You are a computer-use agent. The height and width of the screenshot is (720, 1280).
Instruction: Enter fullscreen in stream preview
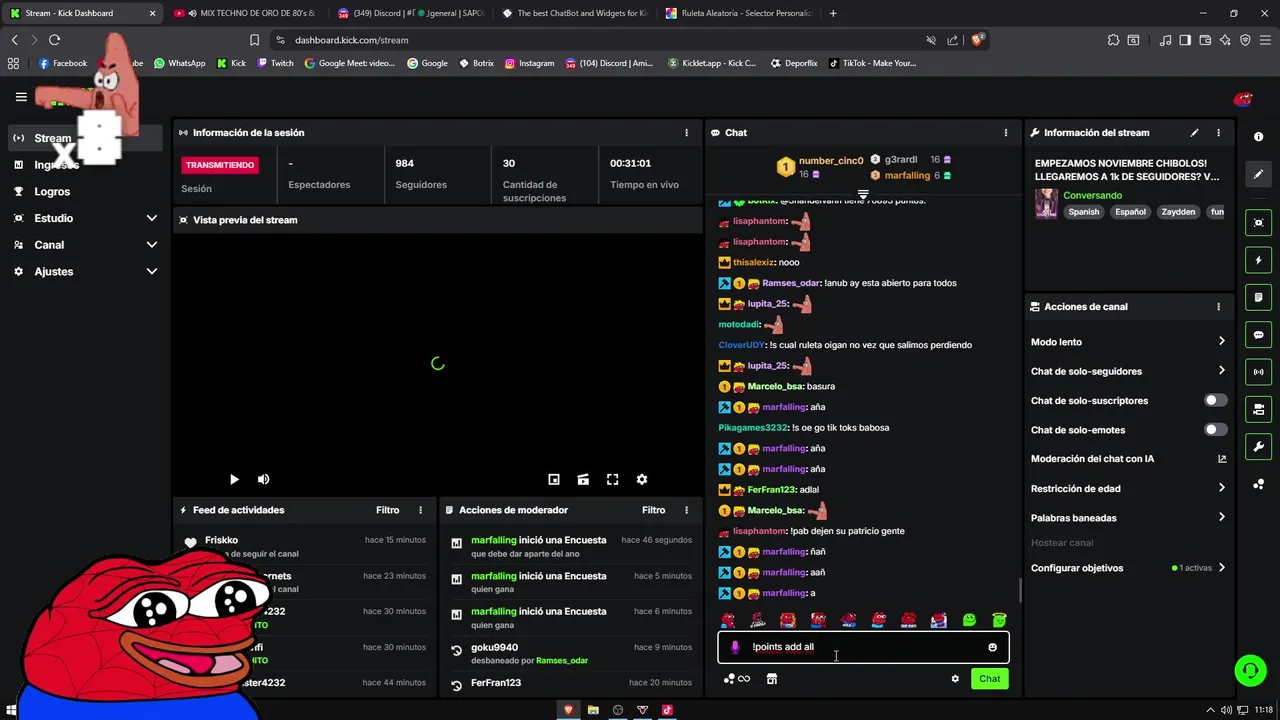(613, 480)
